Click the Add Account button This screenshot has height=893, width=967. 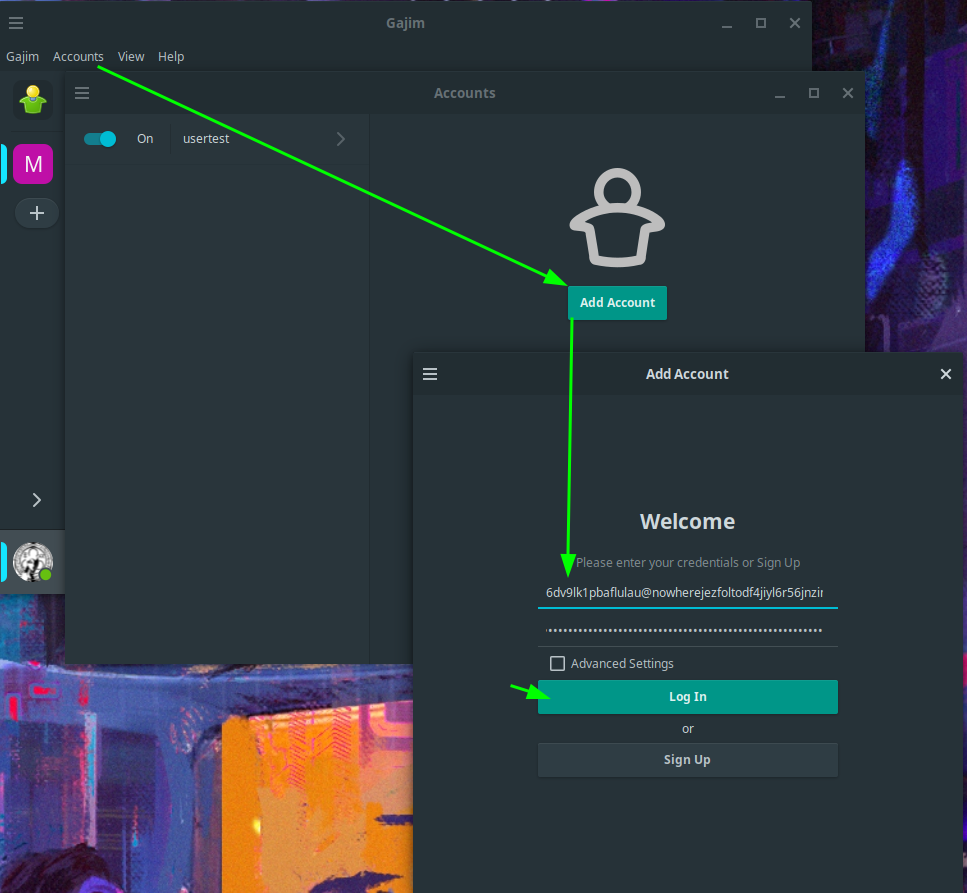point(617,303)
